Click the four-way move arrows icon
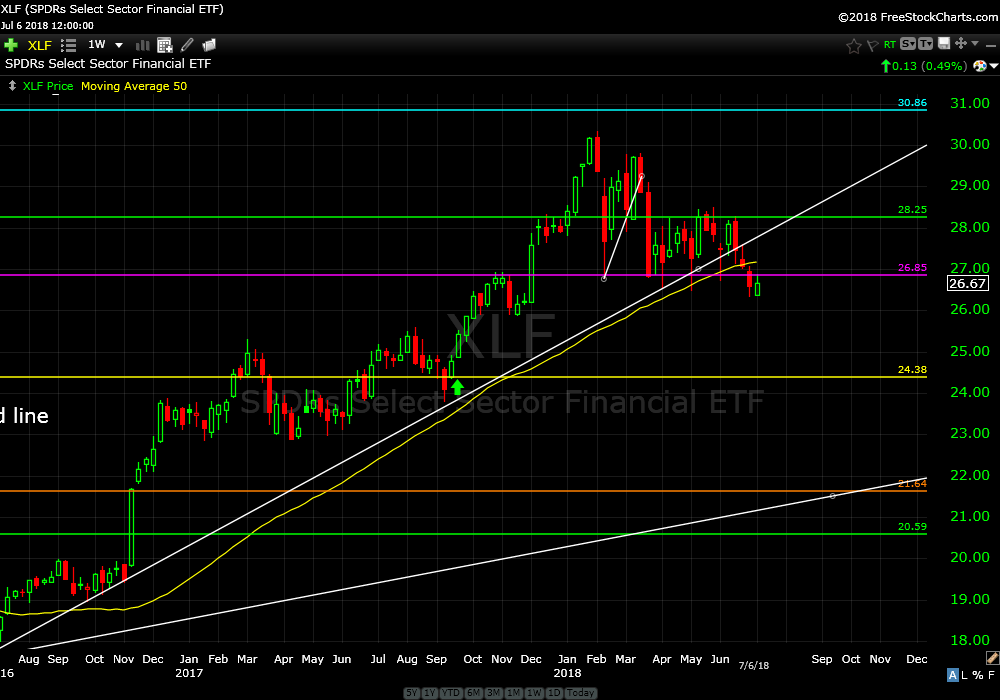 pyautogui.click(x=960, y=44)
